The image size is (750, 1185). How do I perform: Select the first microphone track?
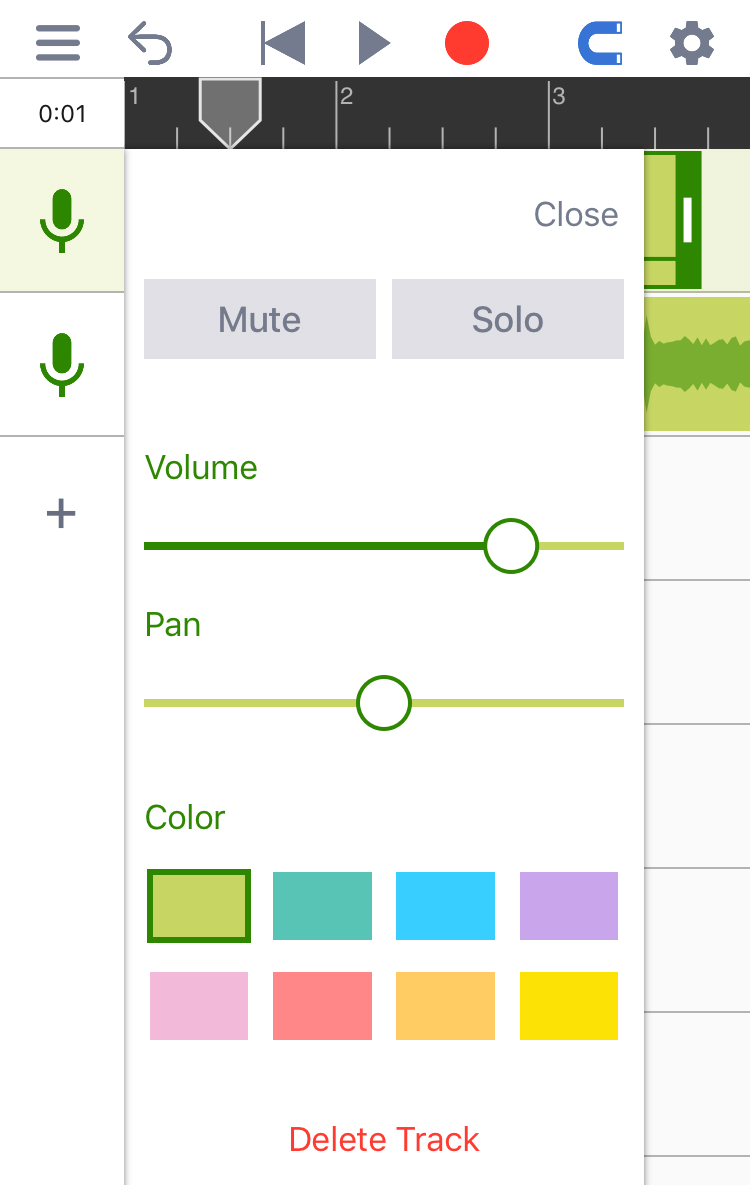pyautogui.click(x=62, y=220)
